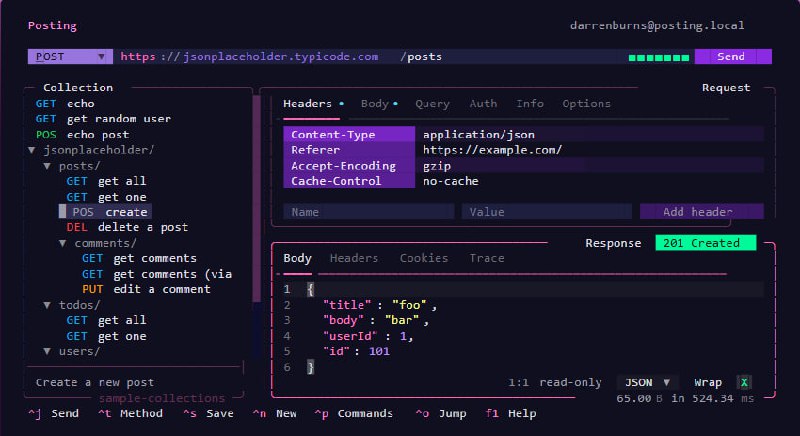Click the collection tree scrollbar
Image resolution: width=800 pixels, height=436 pixels.
257,199
